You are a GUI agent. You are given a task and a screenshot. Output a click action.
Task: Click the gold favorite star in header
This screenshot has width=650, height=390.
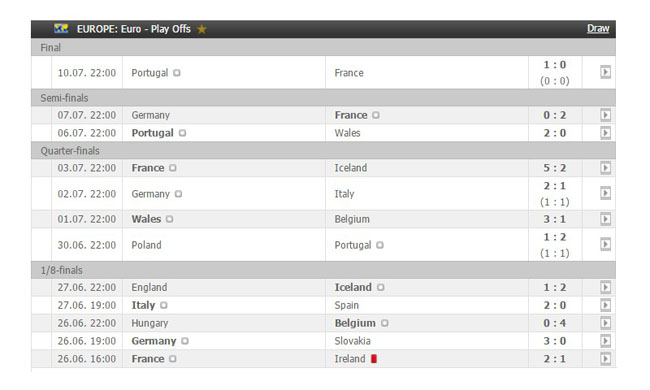201,29
